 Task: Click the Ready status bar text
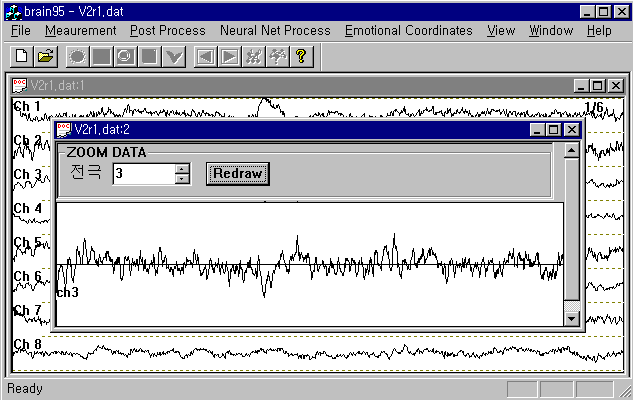click(x=25, y=388)
